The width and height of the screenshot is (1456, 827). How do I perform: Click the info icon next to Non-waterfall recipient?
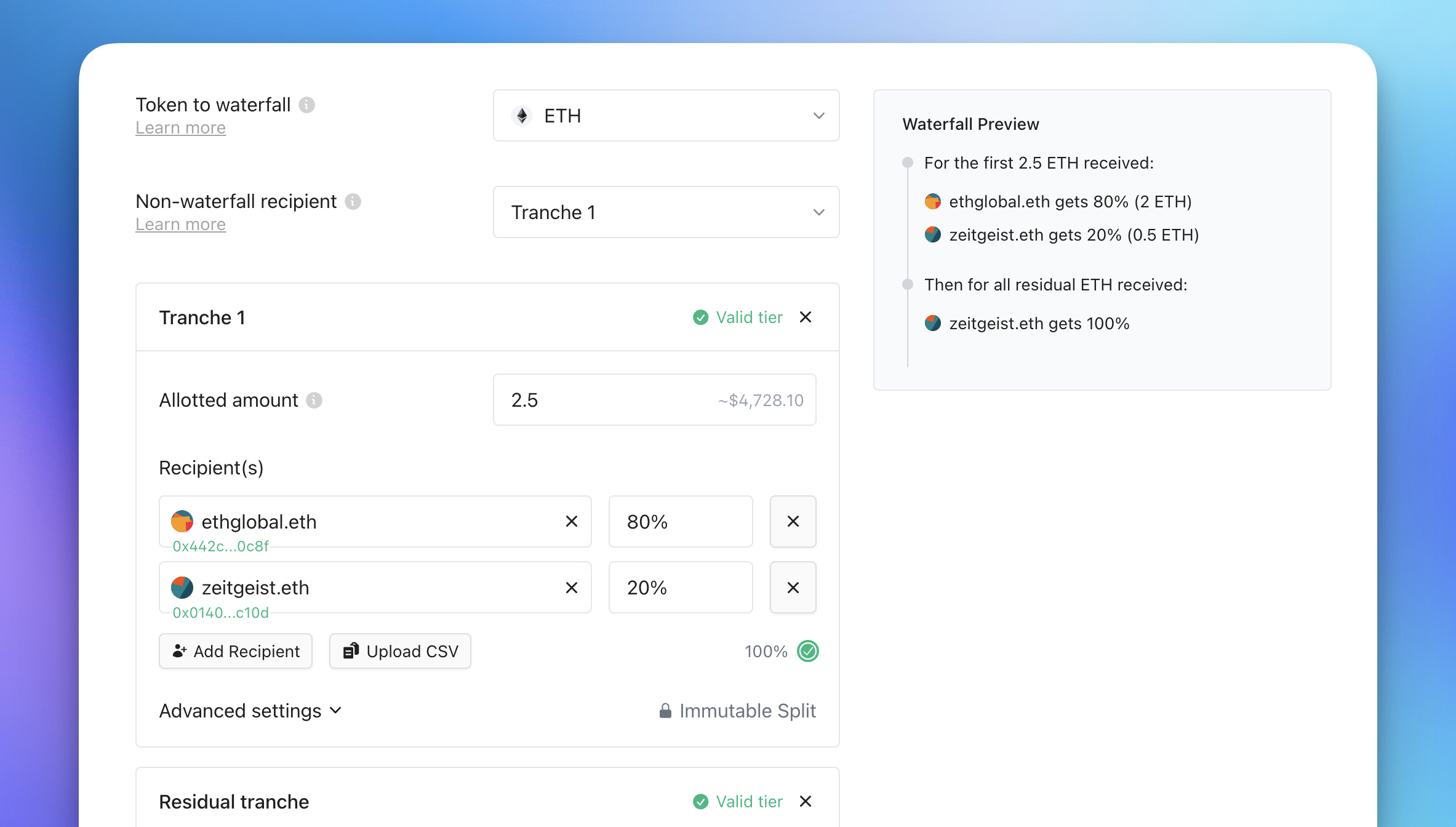[353, 202]
